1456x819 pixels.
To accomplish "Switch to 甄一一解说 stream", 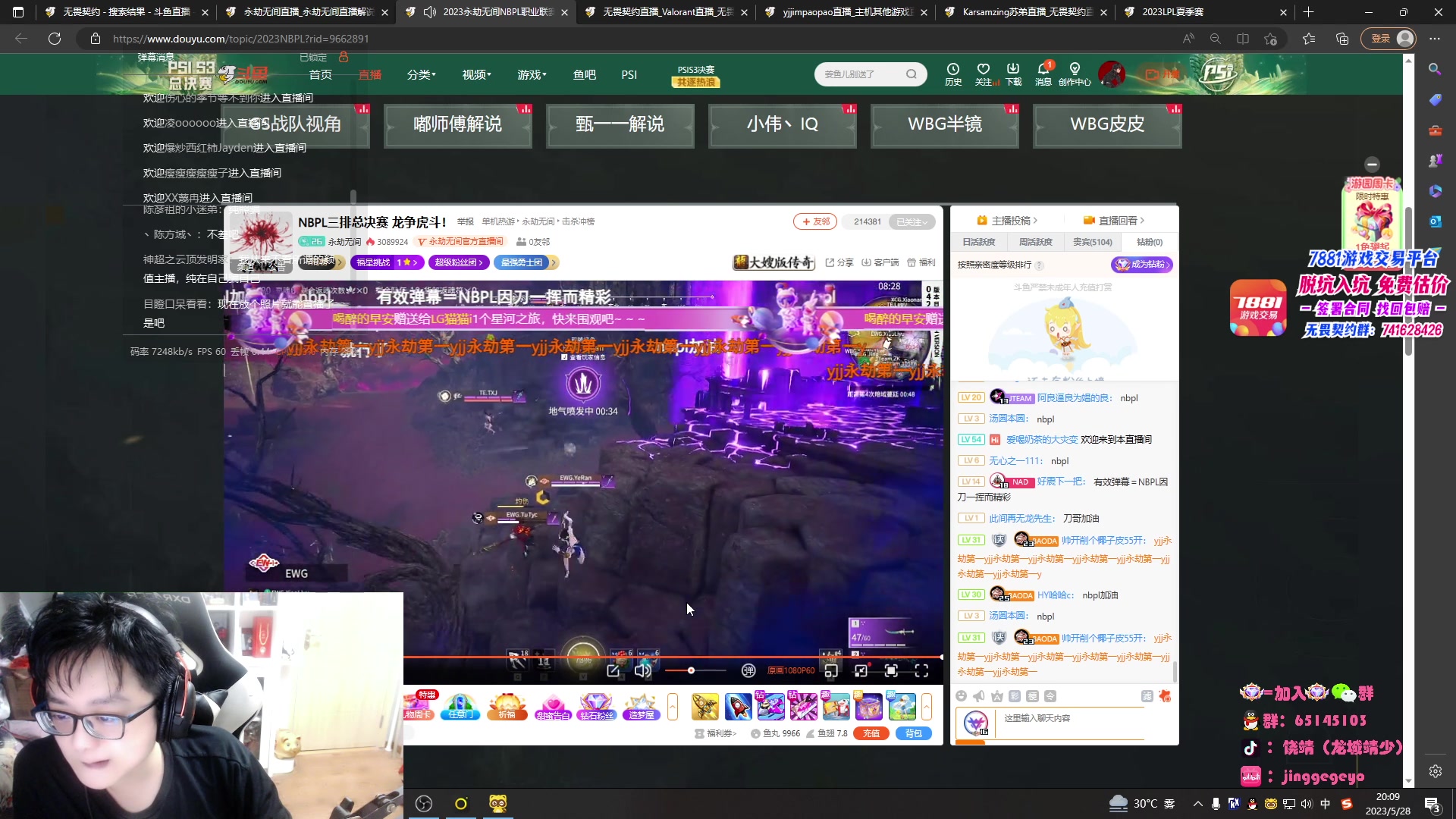I will coord(620,124).
